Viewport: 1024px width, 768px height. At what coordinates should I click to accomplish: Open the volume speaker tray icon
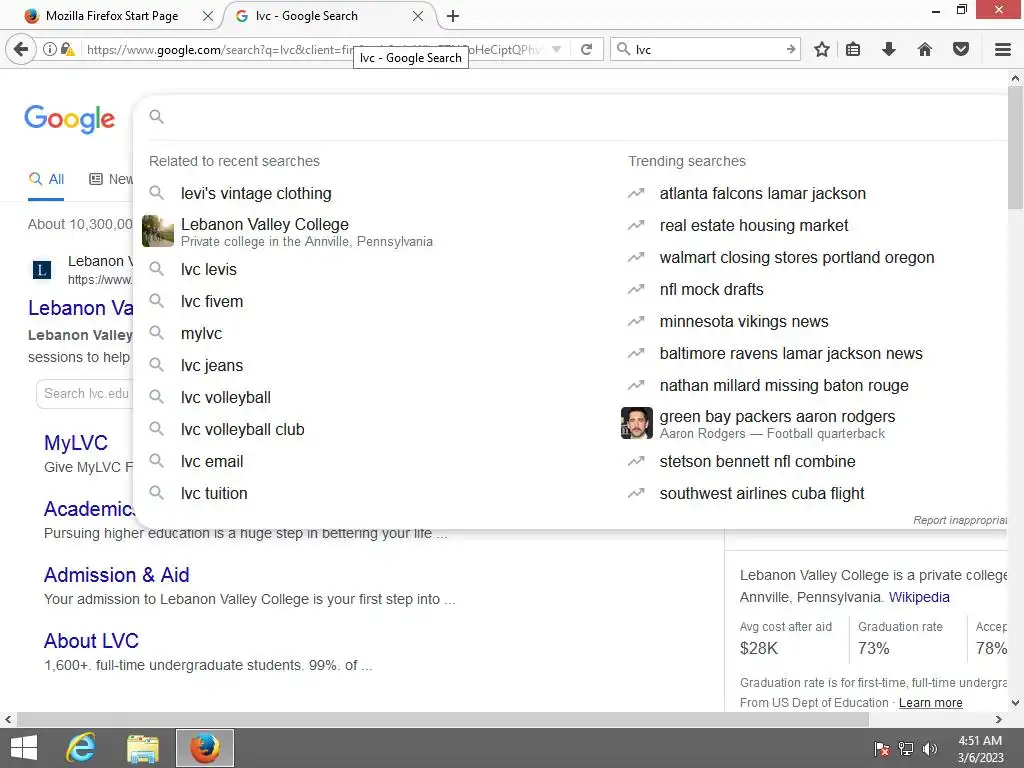point(929,749)
